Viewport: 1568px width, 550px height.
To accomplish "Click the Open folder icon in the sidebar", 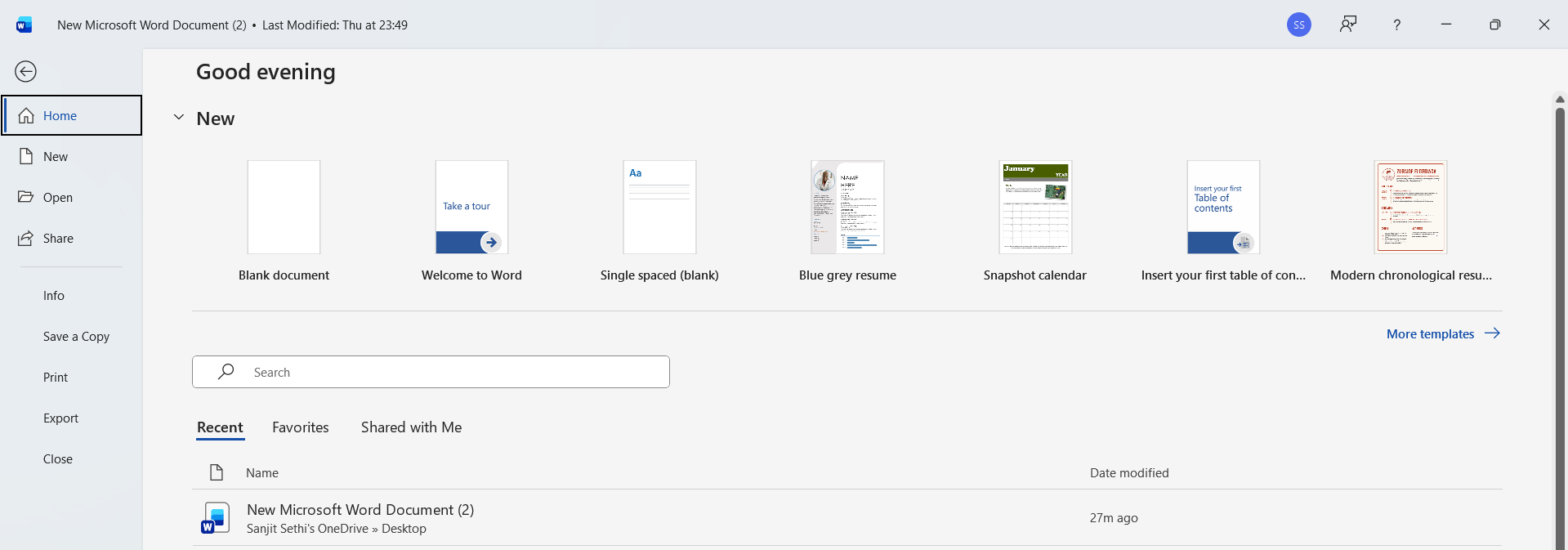I will click(x=26, y=198).
